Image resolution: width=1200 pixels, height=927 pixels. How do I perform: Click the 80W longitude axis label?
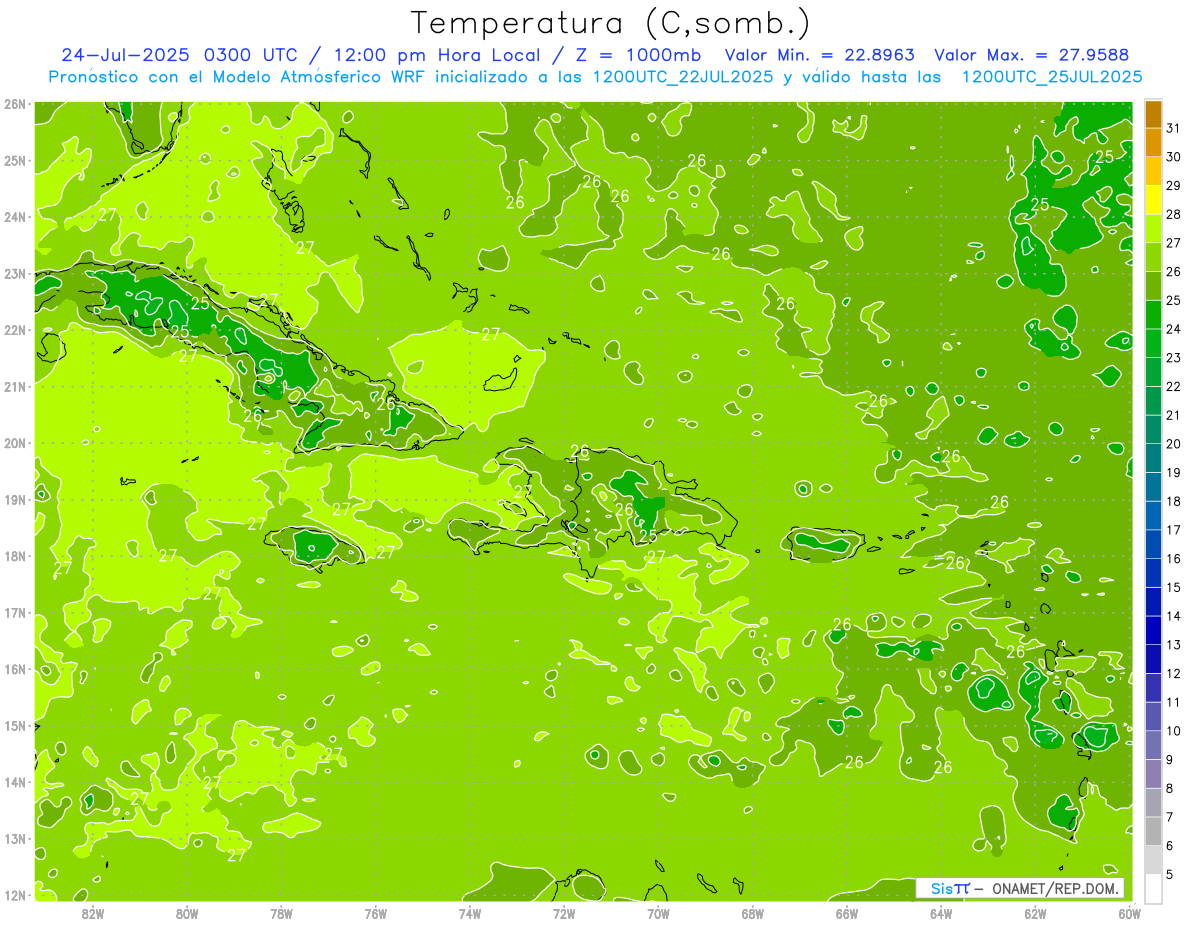click(187, 913)
